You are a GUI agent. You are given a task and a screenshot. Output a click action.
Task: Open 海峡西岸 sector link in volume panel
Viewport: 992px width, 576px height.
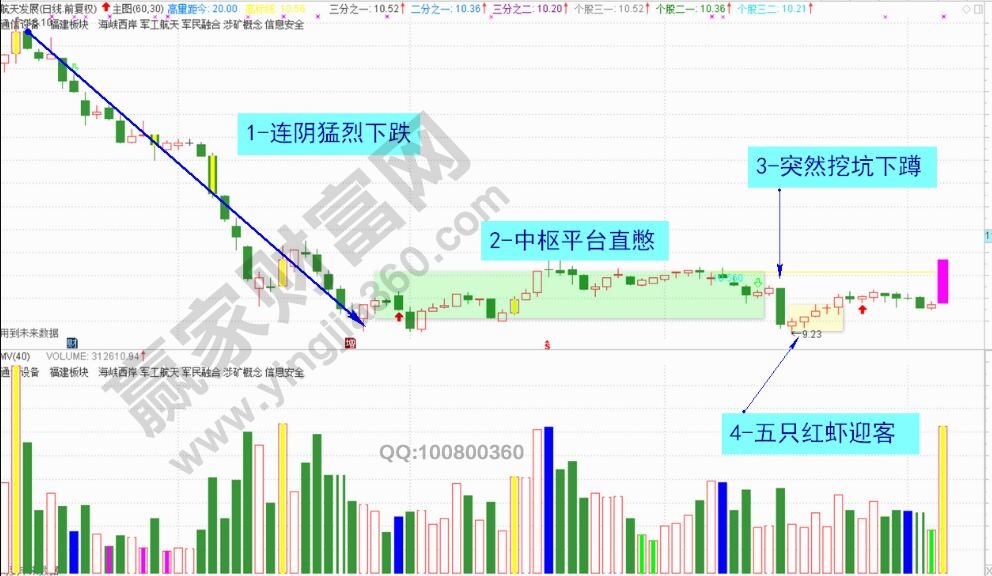tap(117, 372)
